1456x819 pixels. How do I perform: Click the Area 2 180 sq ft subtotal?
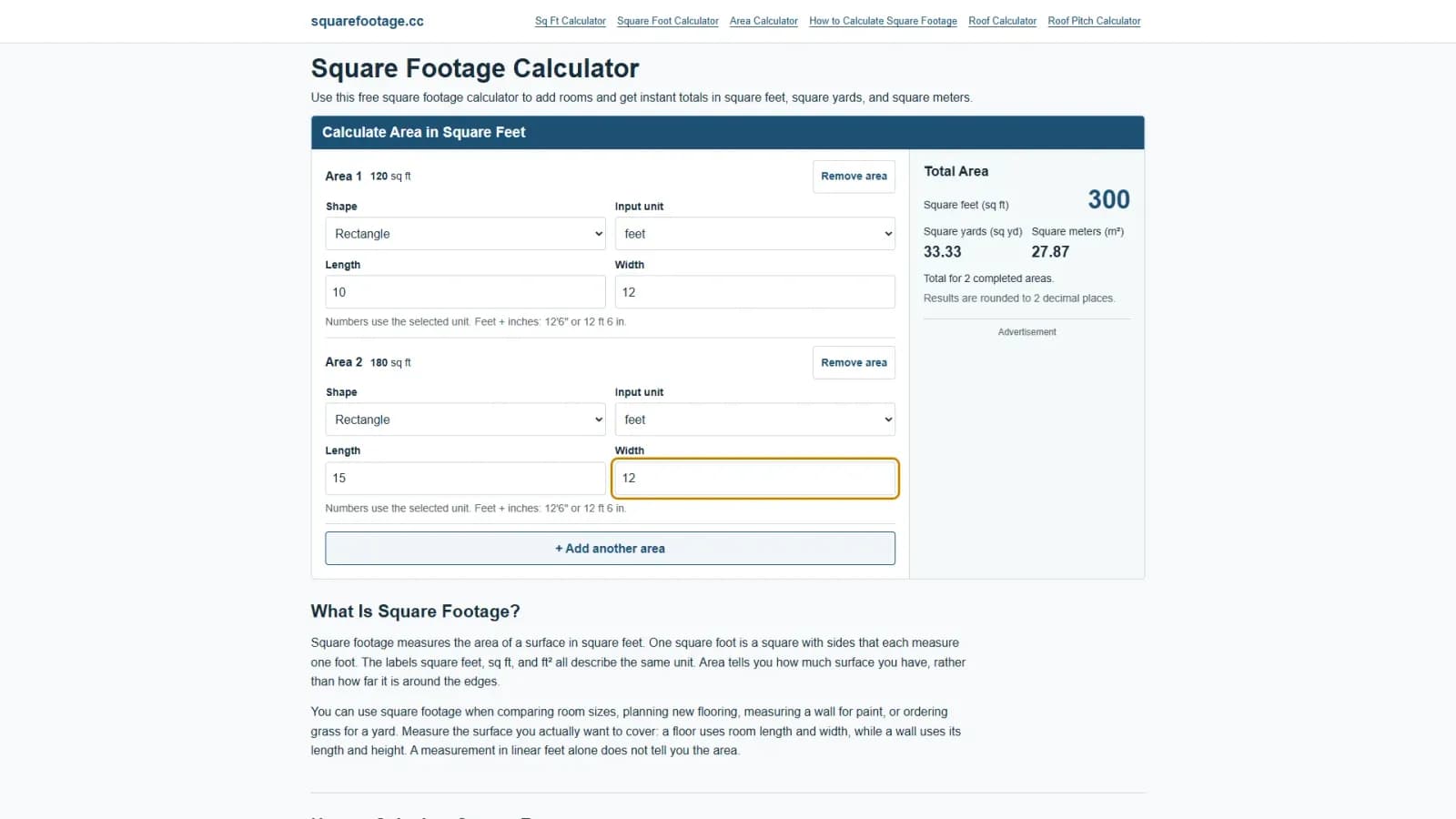[390, 363]
